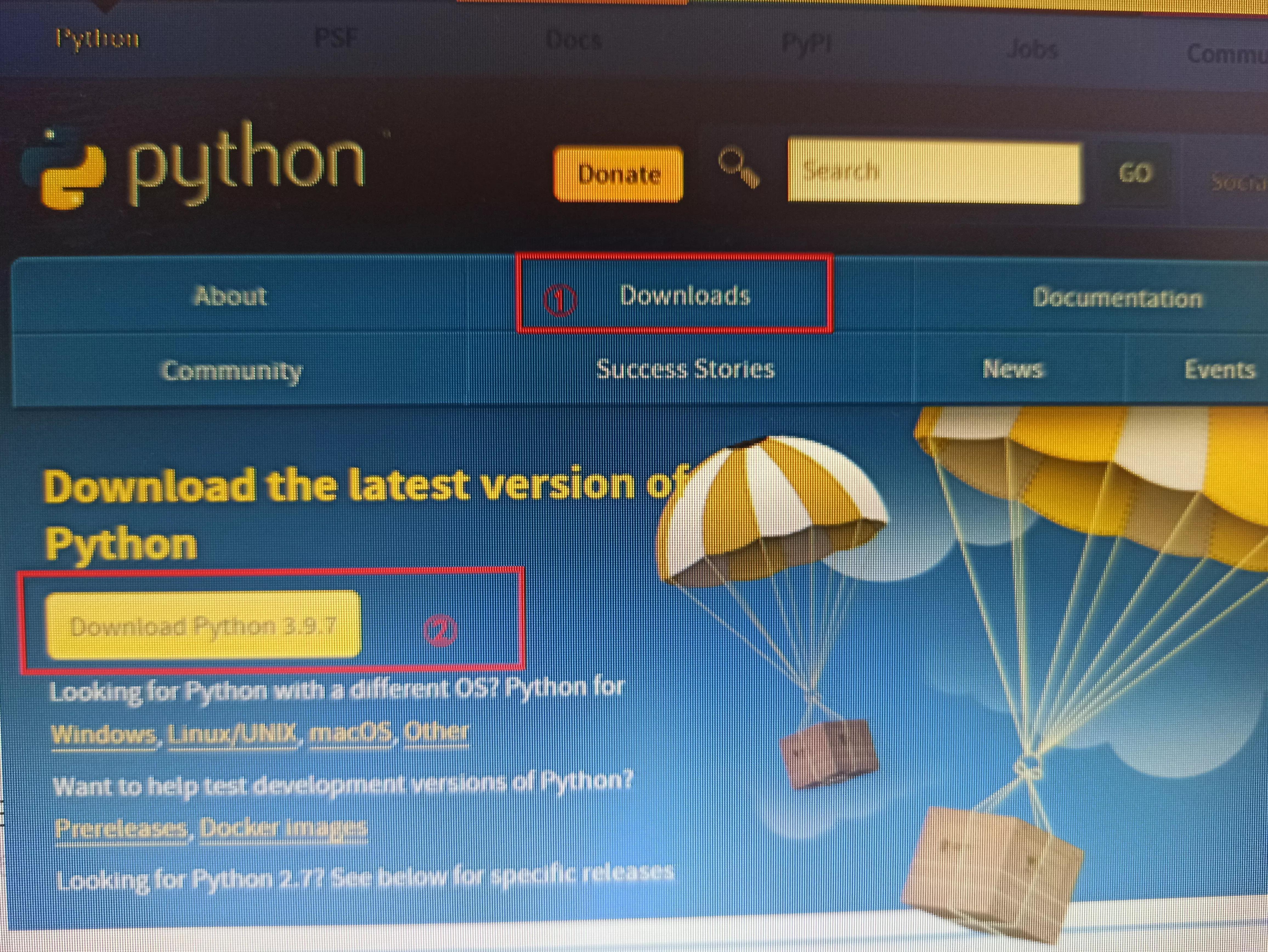Viewport: 1268px width, 952px height.
Task: Open the Success Stories section
Action: [x=686, y=370]
